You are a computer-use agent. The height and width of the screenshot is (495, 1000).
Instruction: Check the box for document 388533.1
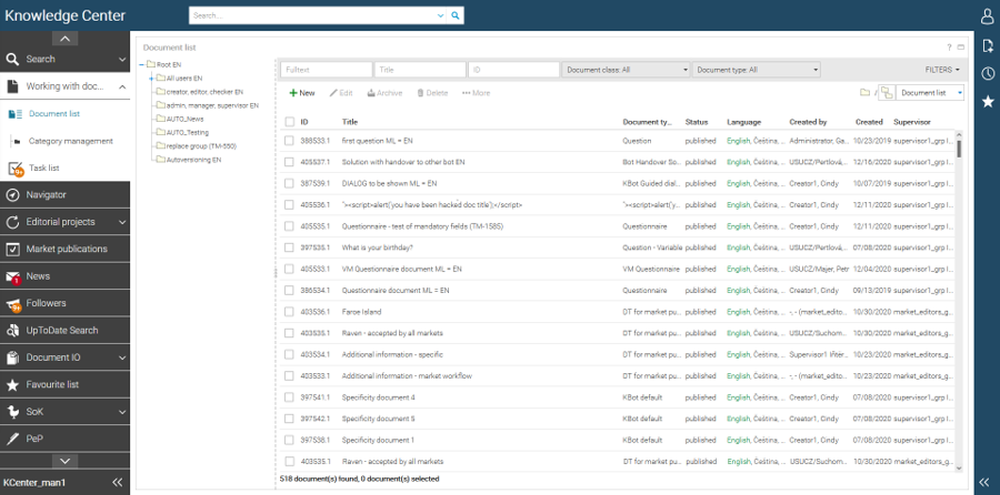[290, 140]
